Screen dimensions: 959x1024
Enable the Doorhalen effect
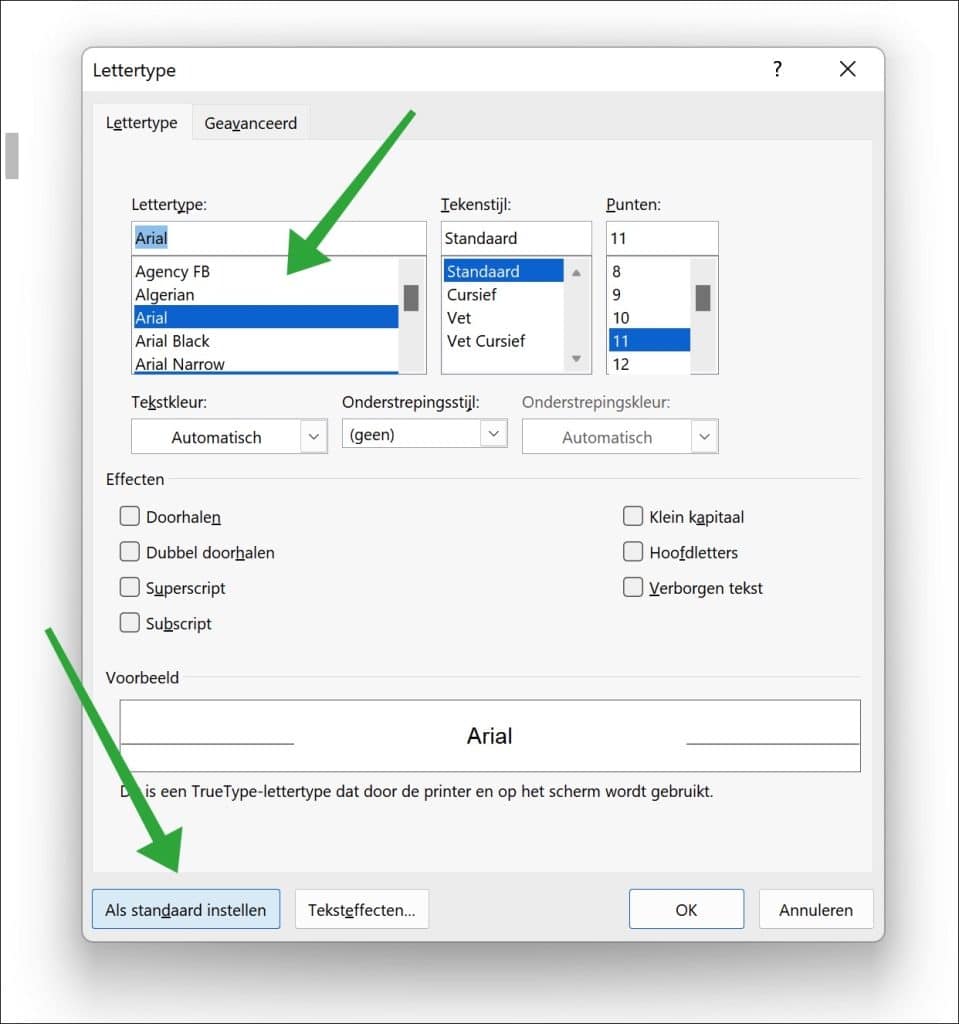tap(130, 516)
